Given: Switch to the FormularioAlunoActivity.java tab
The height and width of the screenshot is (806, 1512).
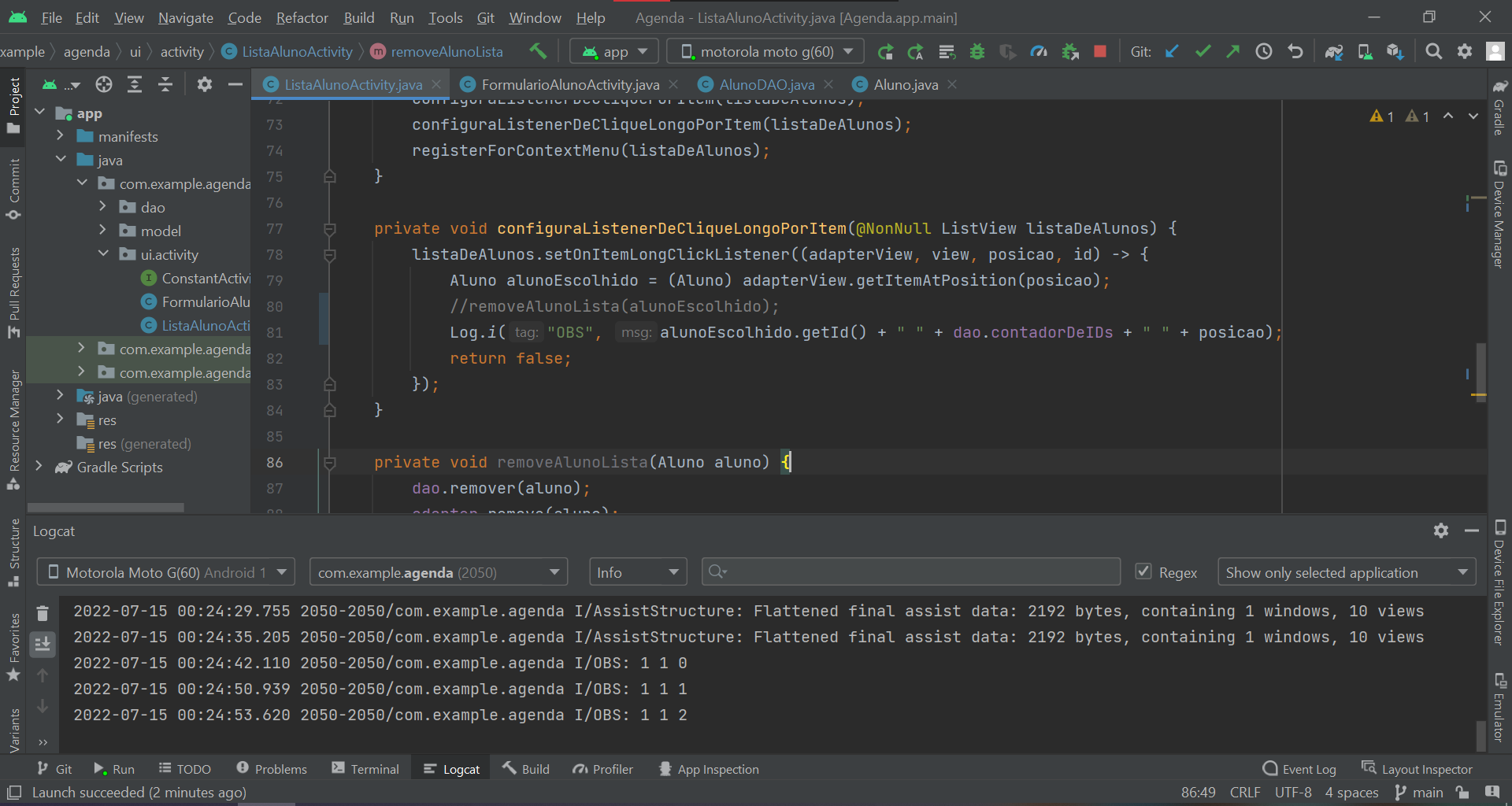Looking at the screenshot, I should point(570,84).
